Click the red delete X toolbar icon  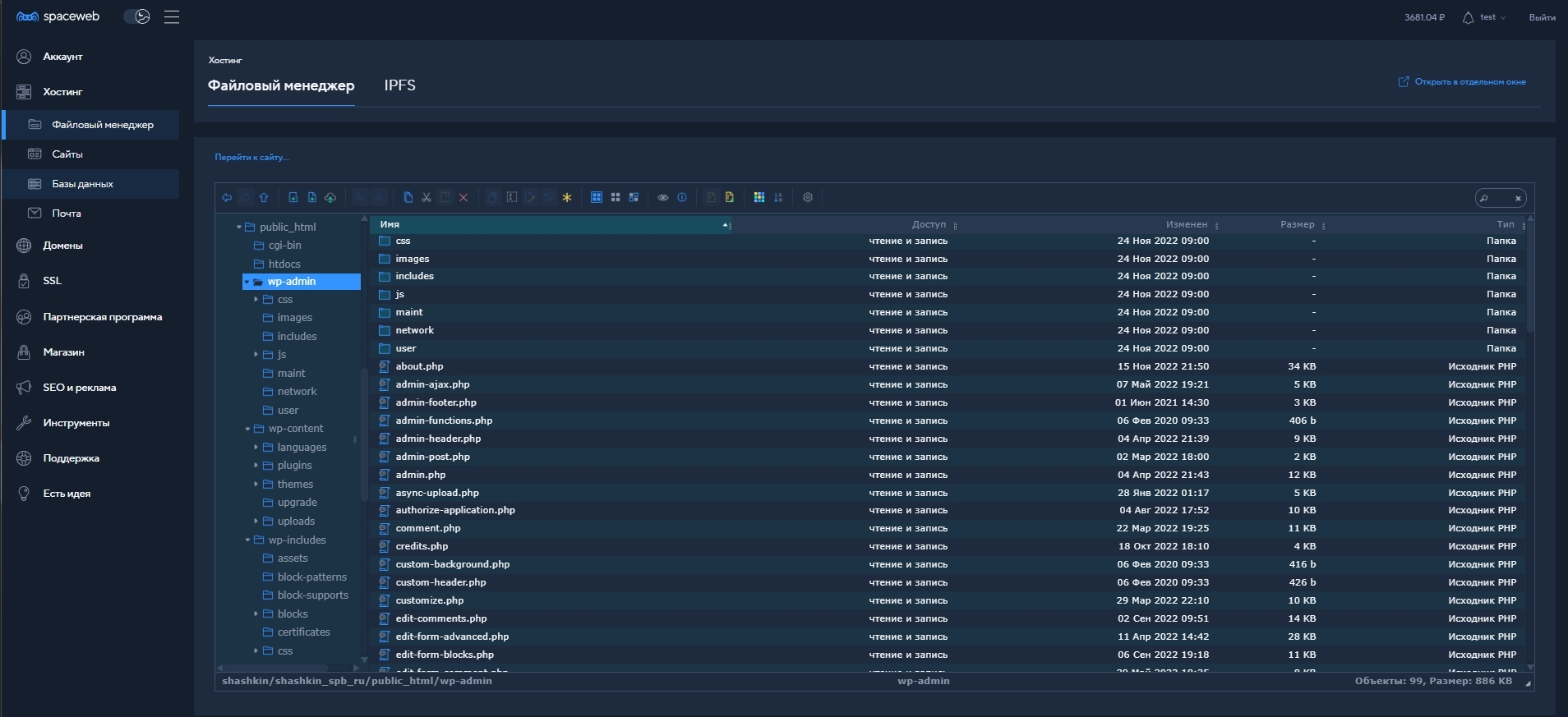coord(463,198)
